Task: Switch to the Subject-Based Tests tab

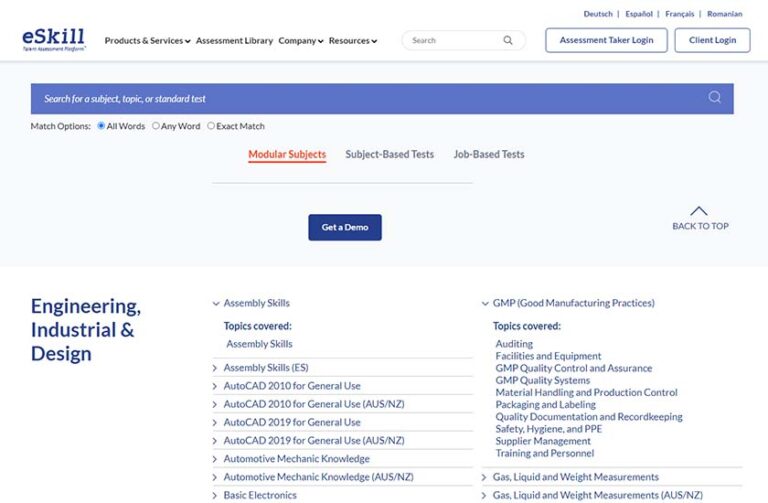Action: (x=389, y=154)
